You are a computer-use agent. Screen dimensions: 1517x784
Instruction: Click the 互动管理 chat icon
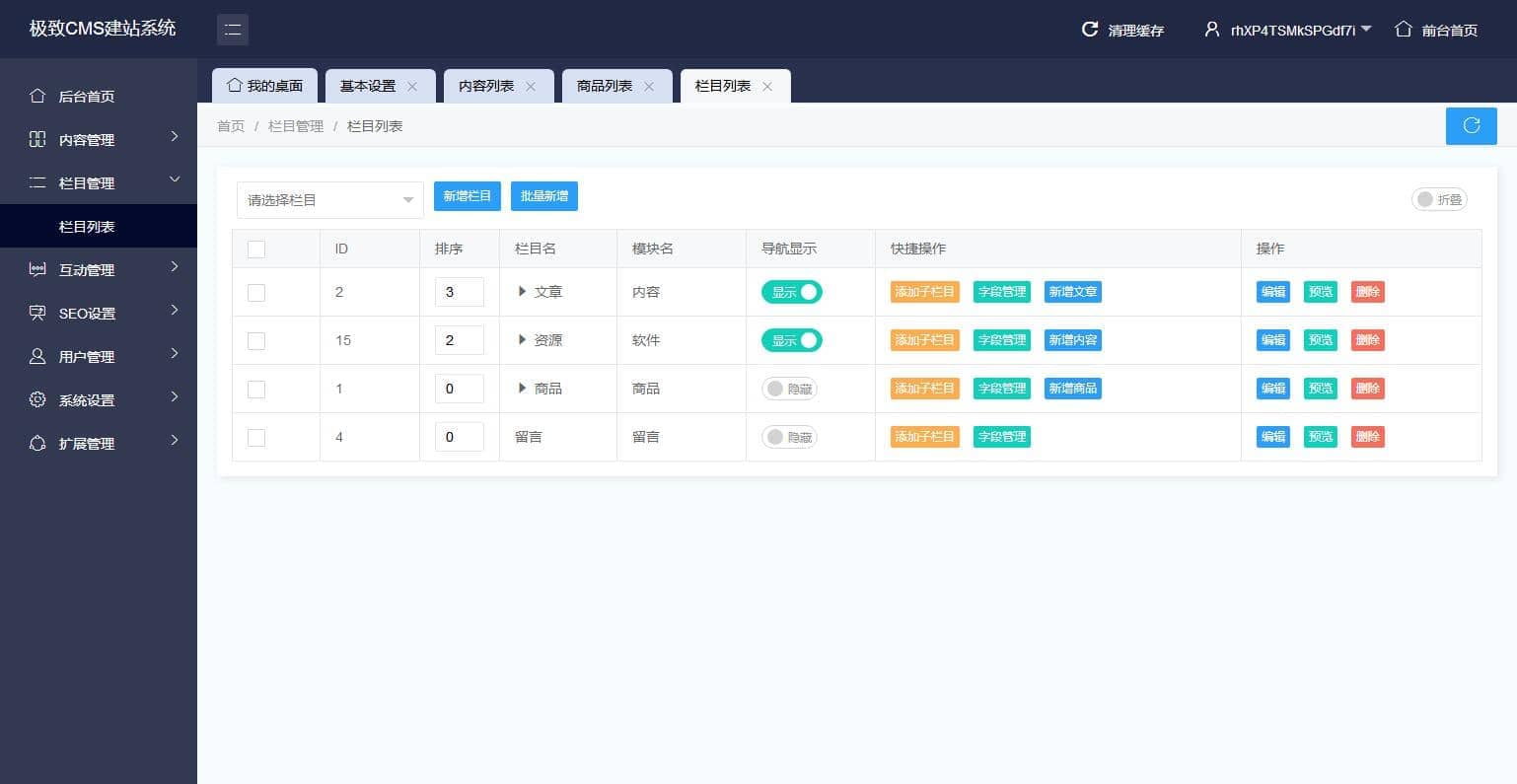(x=37, y=269)
